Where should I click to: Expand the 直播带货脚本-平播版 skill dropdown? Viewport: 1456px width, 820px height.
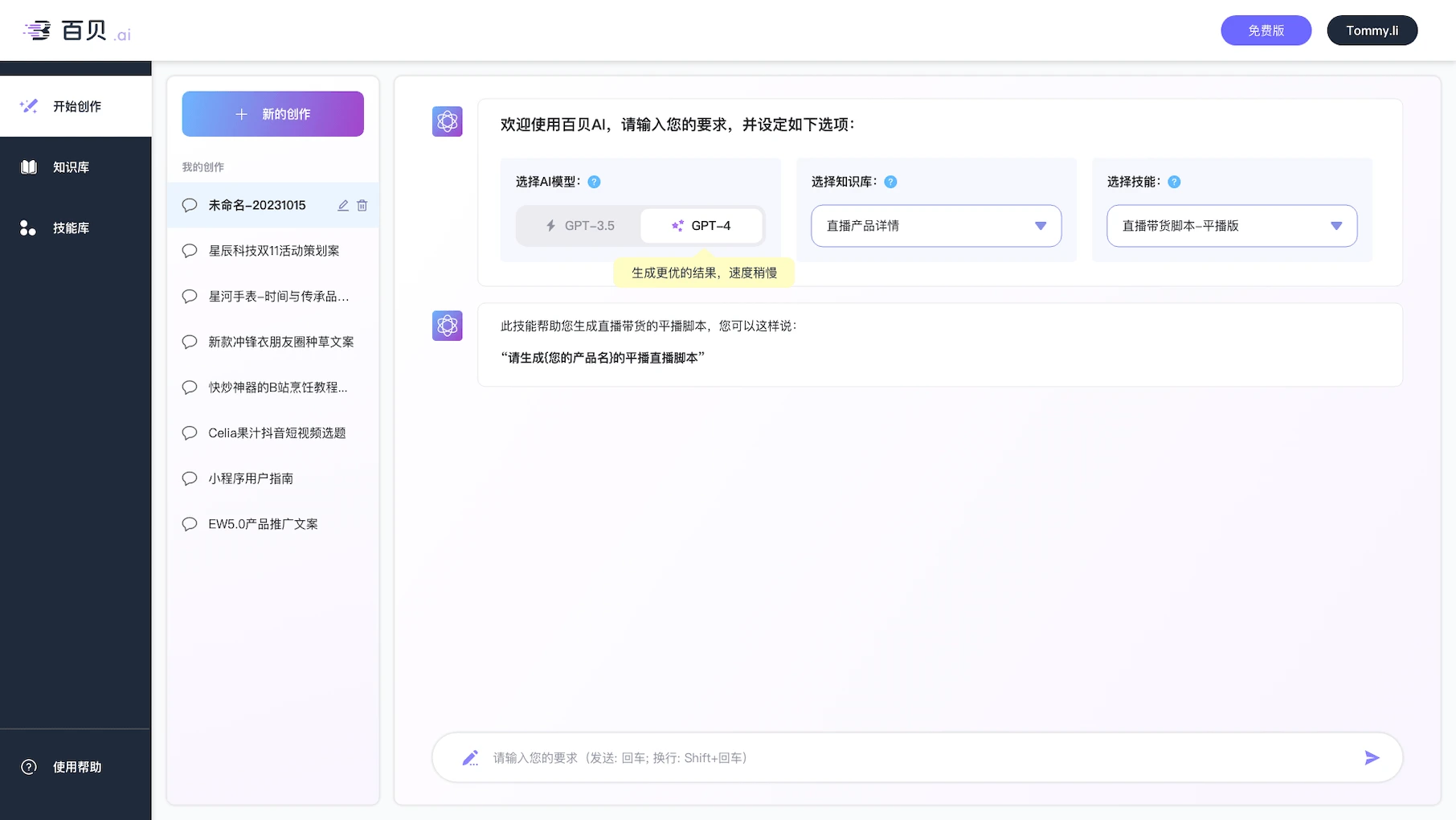click(x=1230, y=226)
